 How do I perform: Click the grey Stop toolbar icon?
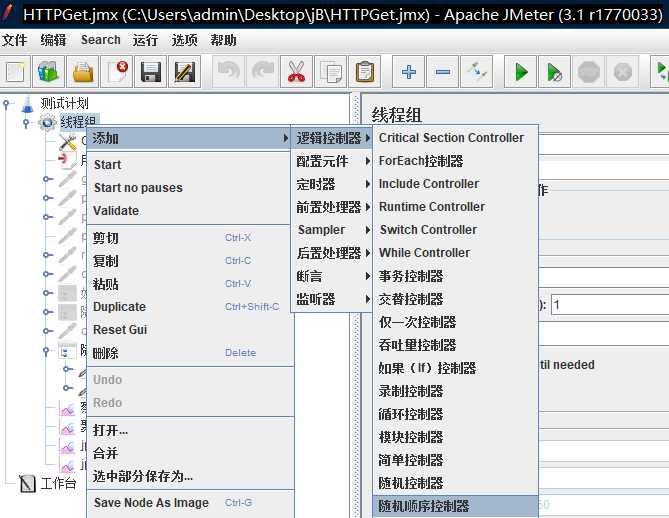point(589,72)
